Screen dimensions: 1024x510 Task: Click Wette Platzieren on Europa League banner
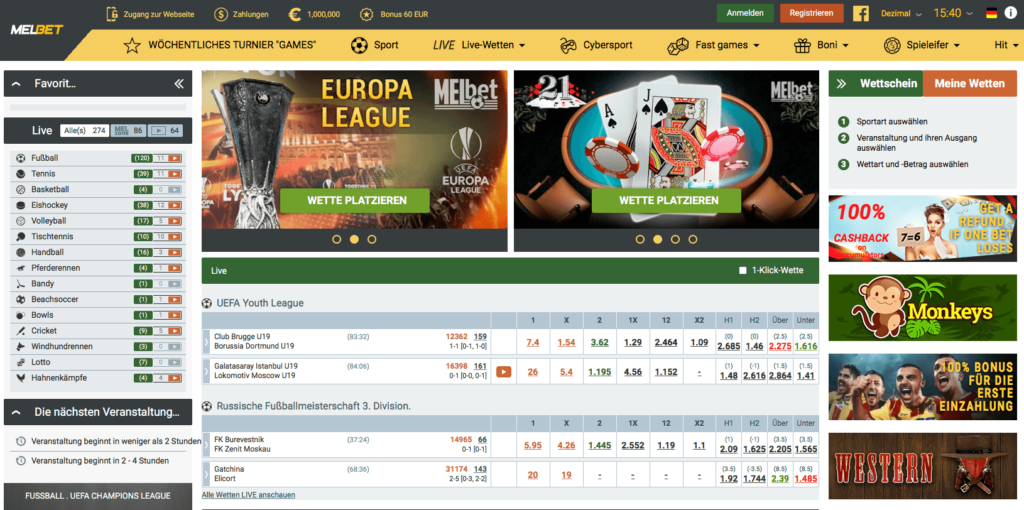click(355, 200)
